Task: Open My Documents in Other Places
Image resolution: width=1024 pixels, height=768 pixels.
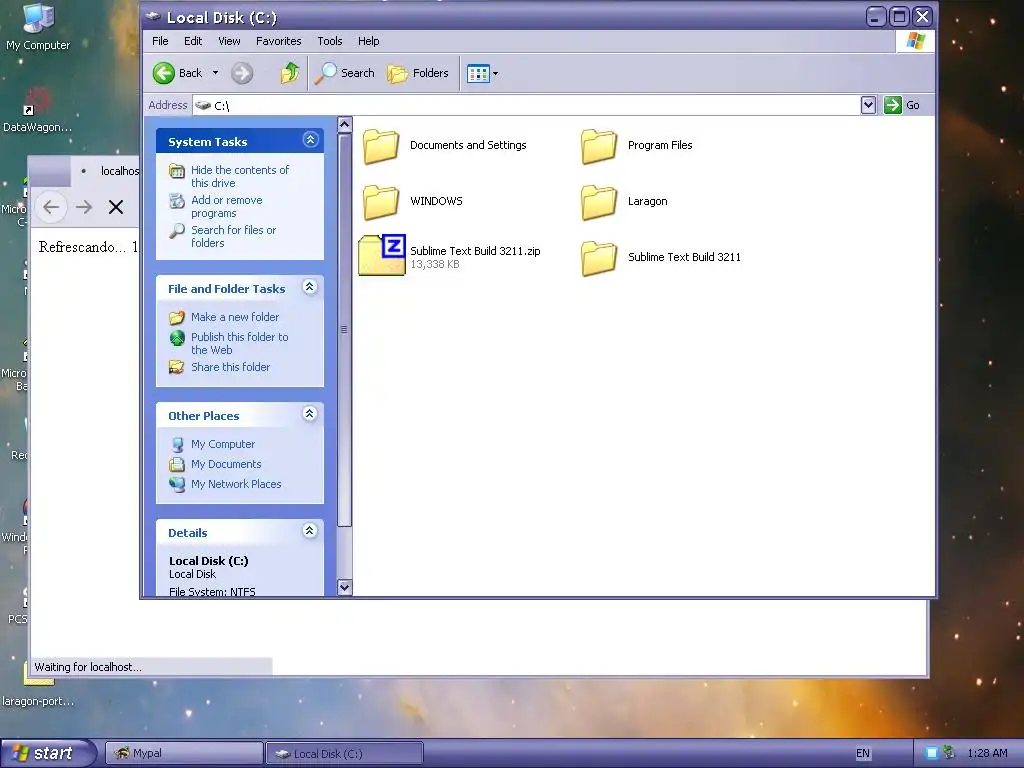Action: tap(226, 464)
